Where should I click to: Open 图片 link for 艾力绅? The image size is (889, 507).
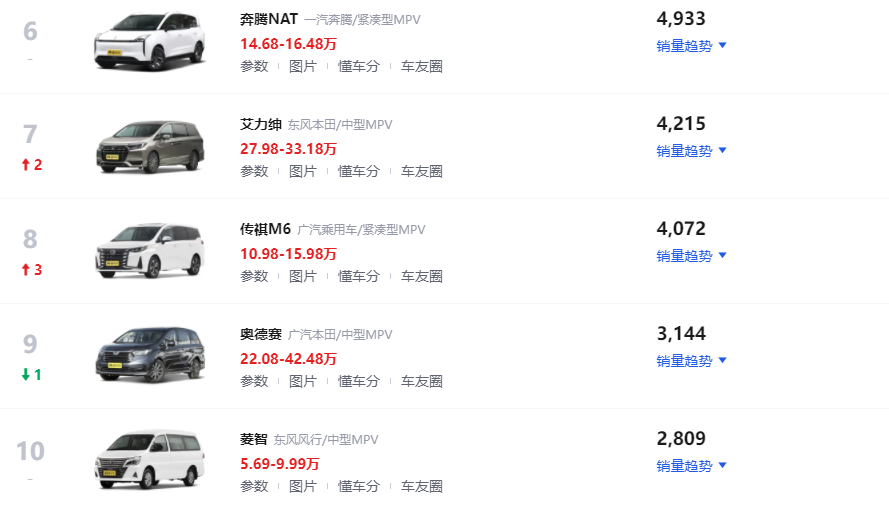[303, 171]
